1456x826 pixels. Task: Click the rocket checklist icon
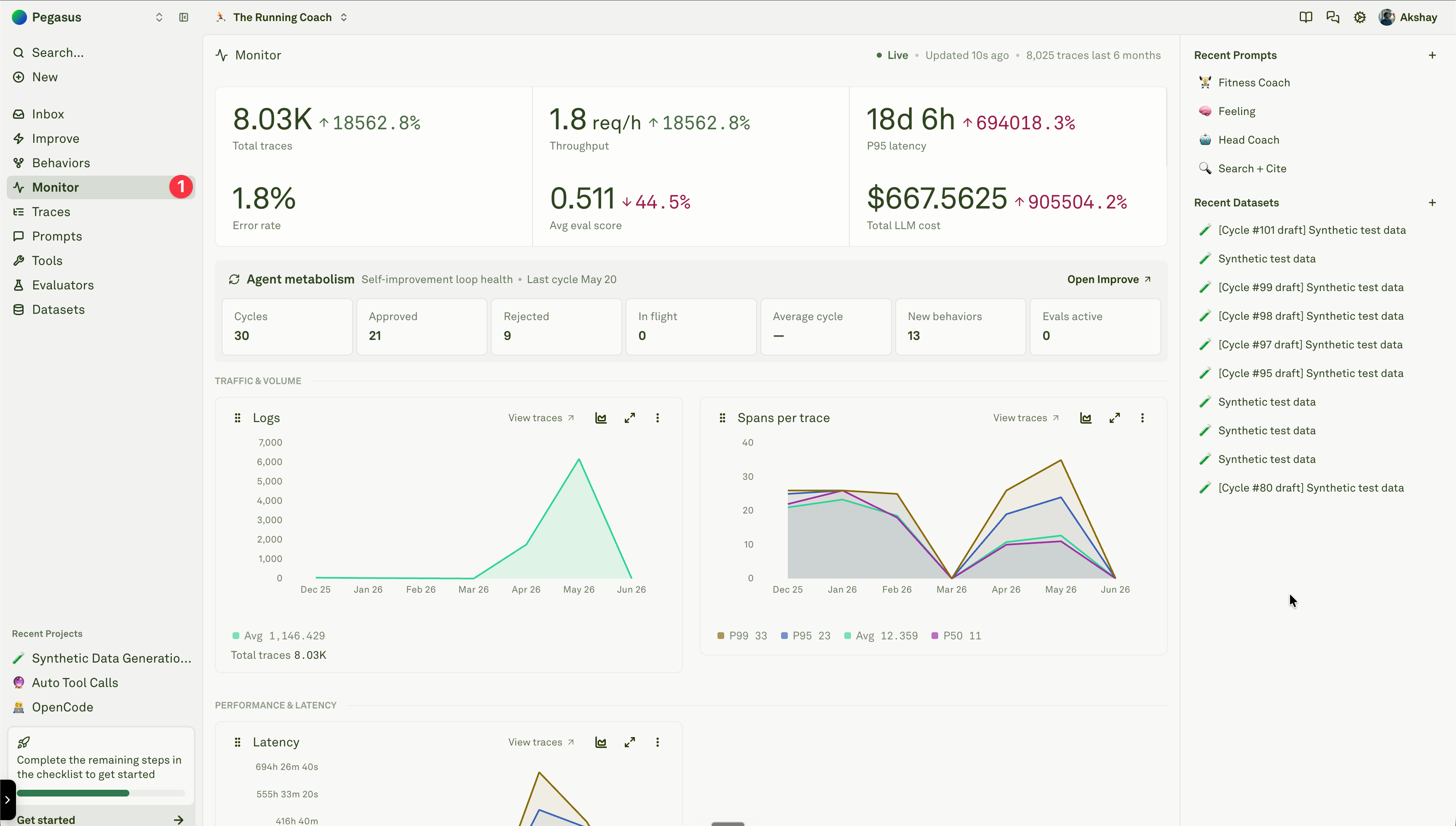coord(24,742)
